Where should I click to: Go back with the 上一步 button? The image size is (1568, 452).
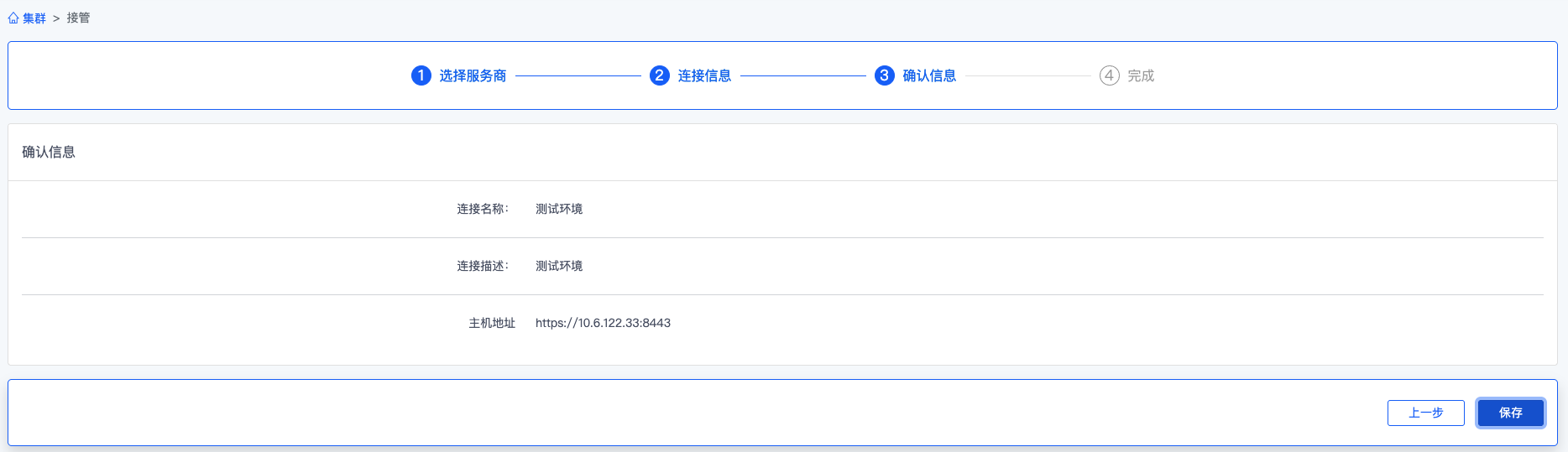click(1425, 413)
